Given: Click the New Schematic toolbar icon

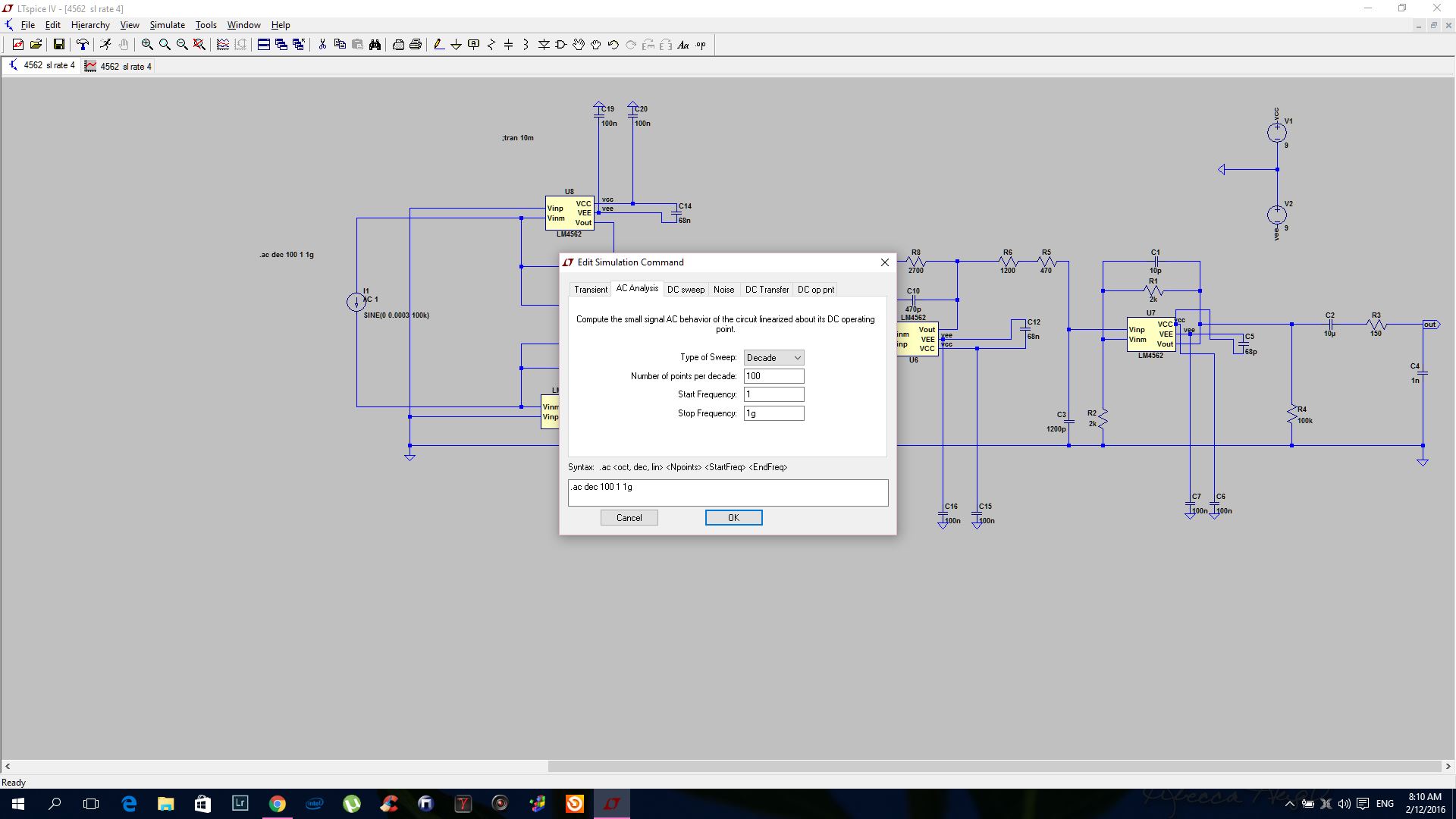Looking at the screenshot, I should click(18, 45).
